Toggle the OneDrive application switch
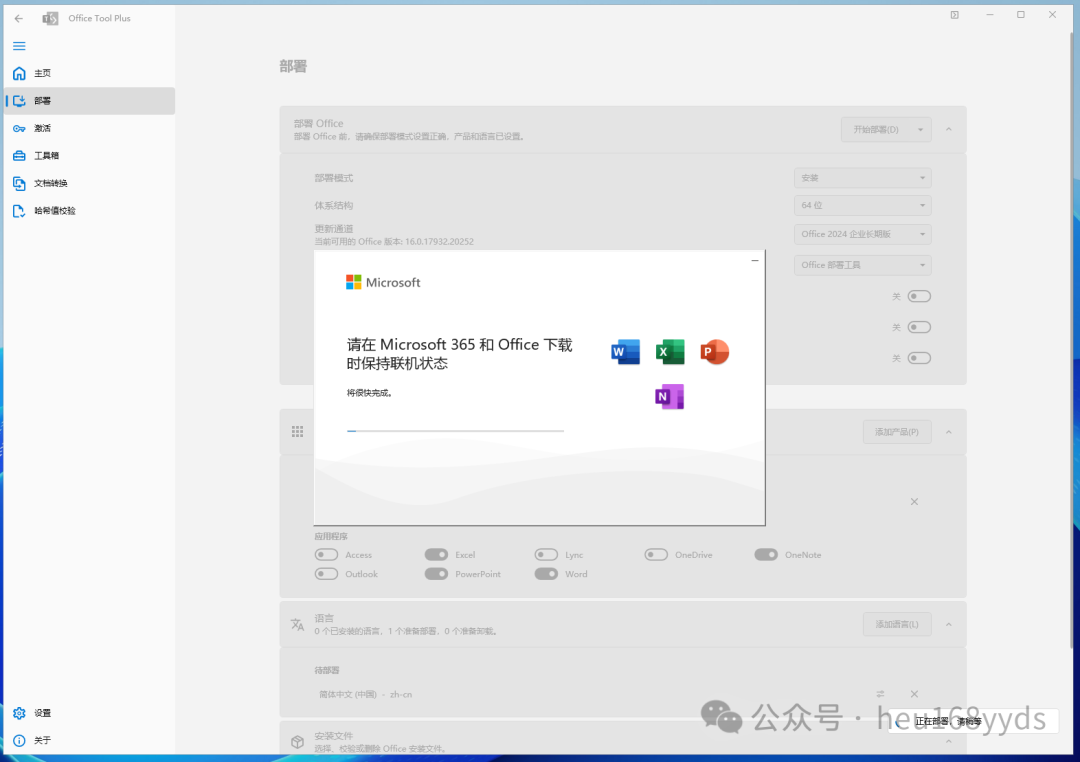Image resolution: width=1080 pixels, height=762 pixels. 656,555
